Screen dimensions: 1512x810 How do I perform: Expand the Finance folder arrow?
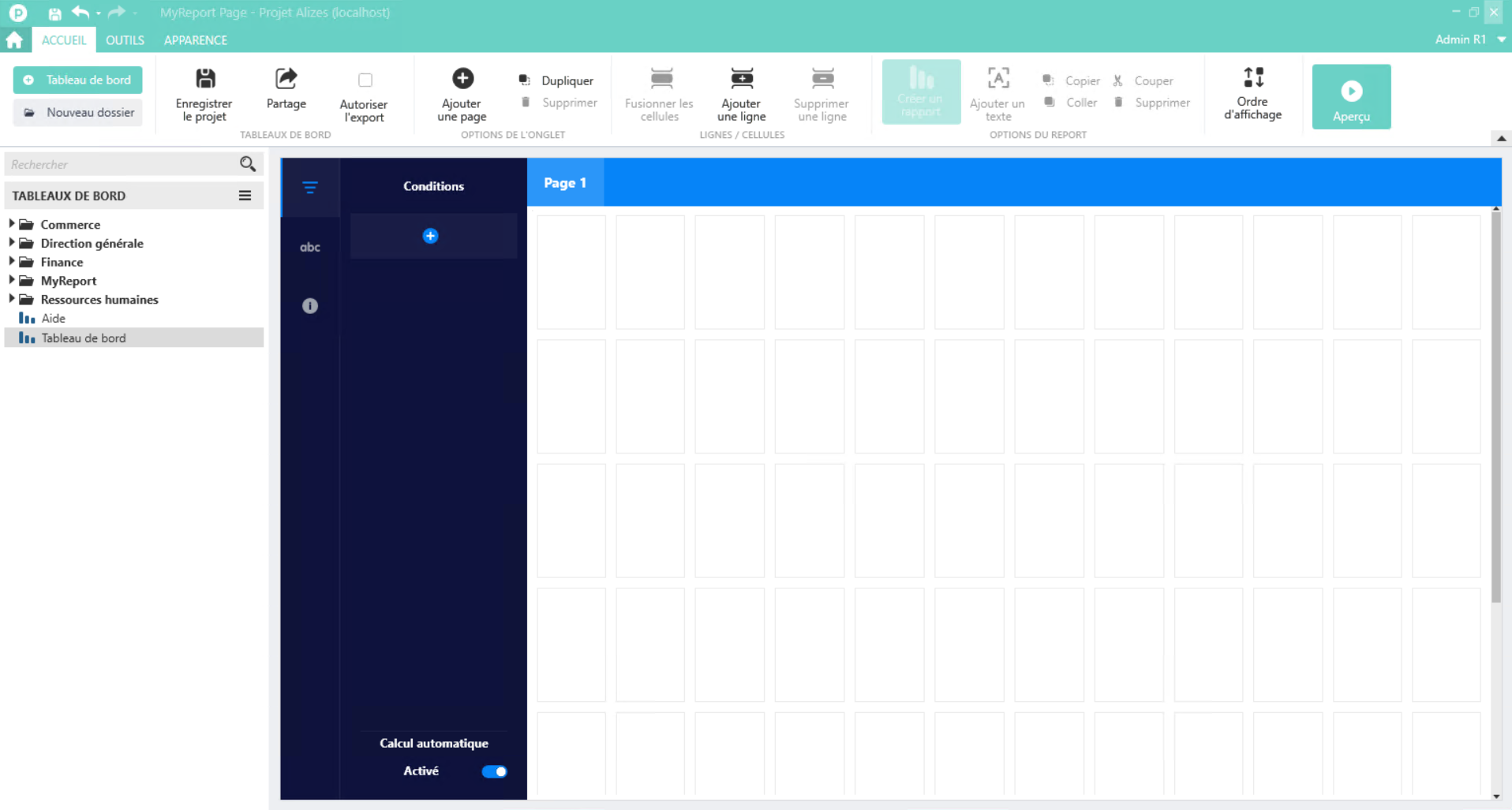(x=12, y=261)
